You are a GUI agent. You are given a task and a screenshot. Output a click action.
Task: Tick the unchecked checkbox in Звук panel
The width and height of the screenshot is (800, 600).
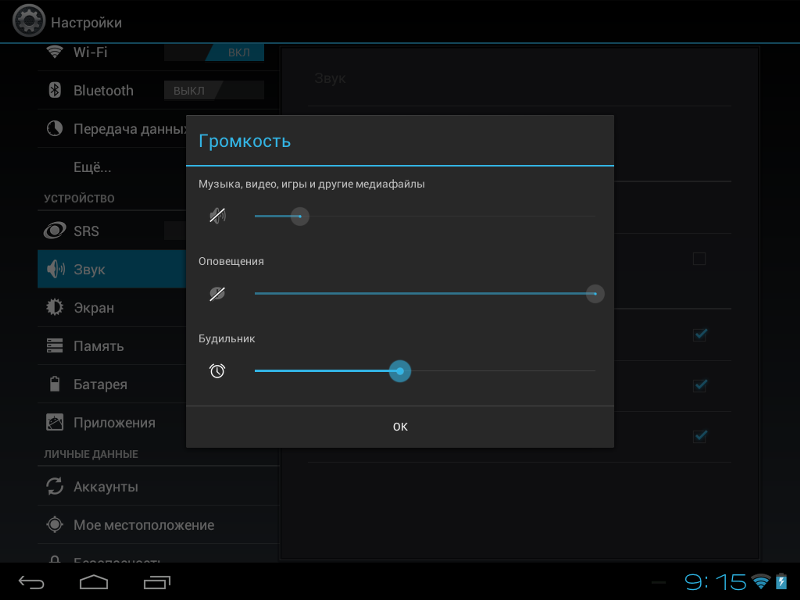click(x=699, y=259)
